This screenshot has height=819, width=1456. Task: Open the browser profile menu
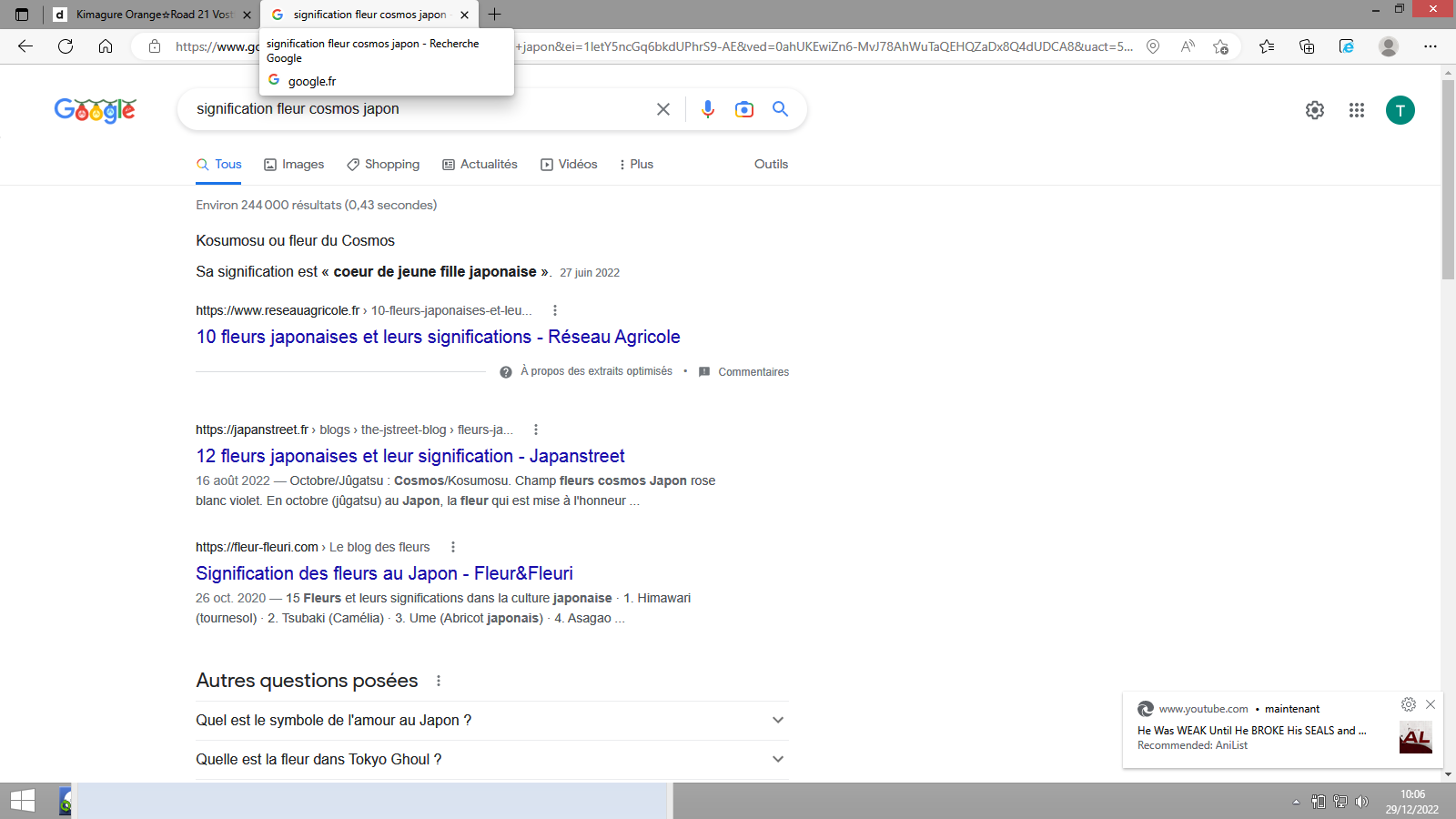point(1389,46)
